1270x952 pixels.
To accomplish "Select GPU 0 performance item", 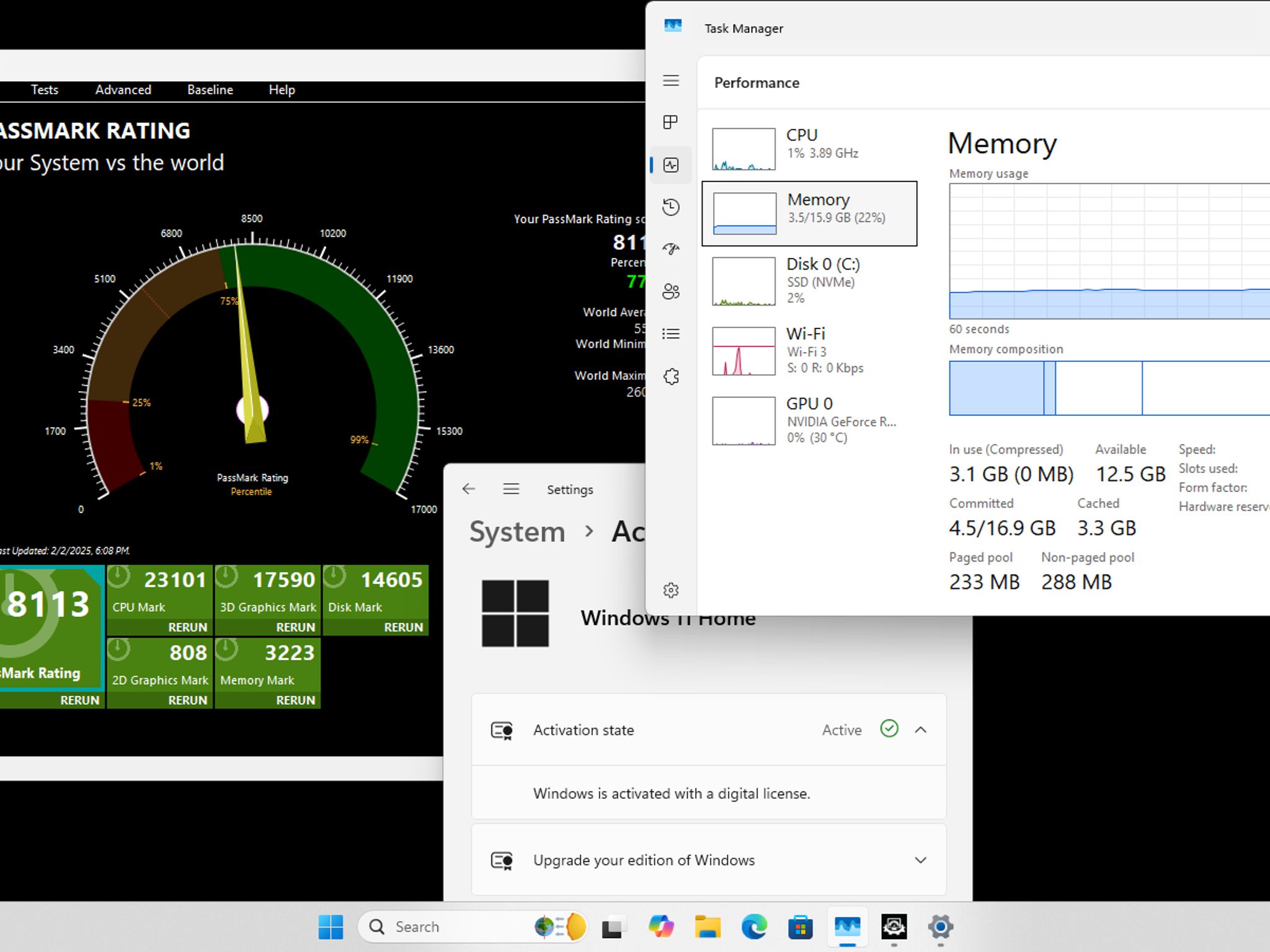I will [x=809, y=420].
